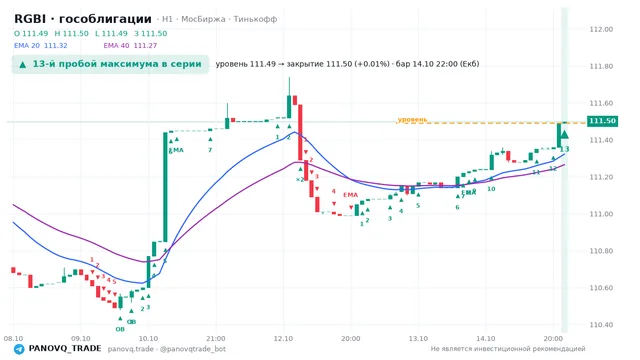
Task: Click the Telegram logo icon at bottom
Action: point(19,349)
